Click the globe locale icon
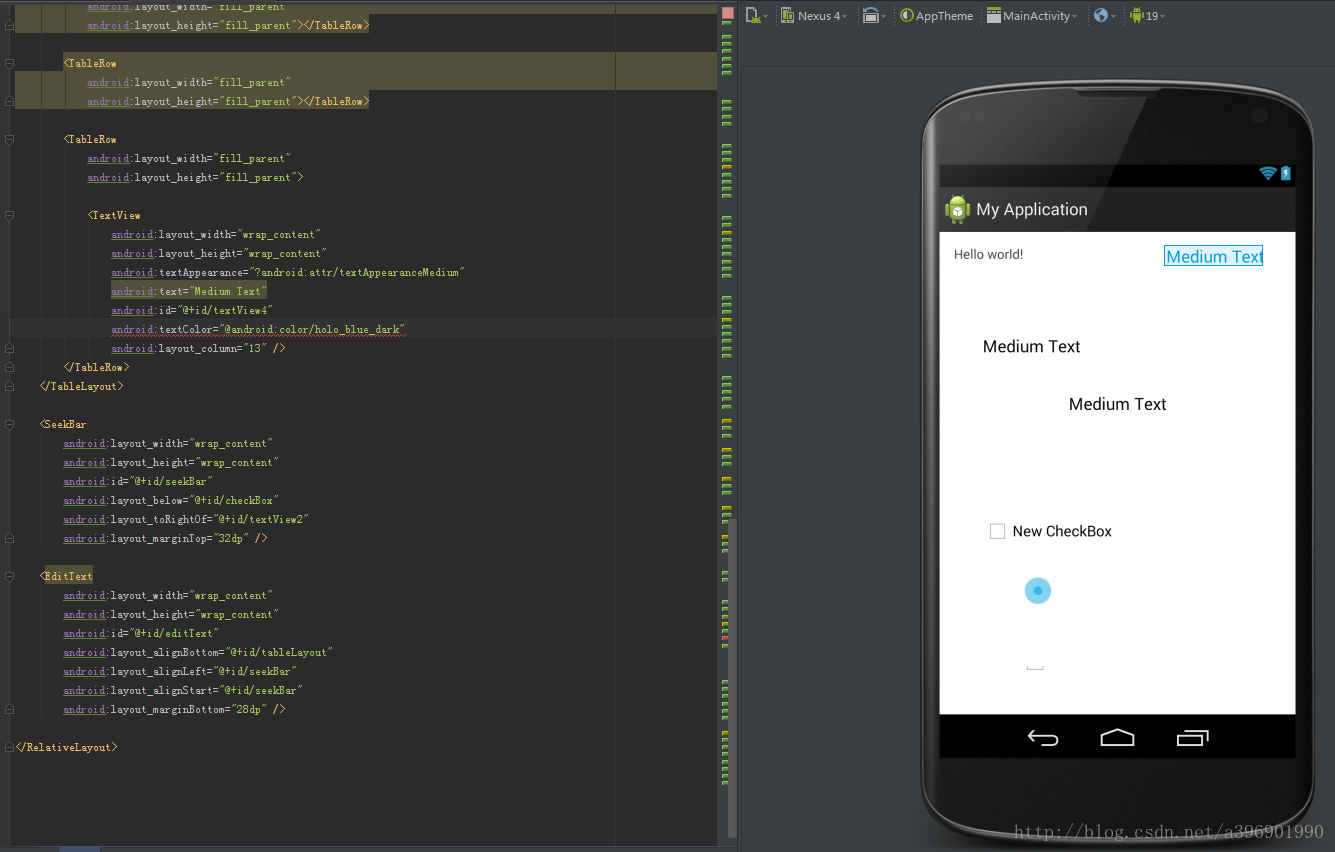The width and height of the screenshot is (1335, 852). click(x=1102, y=15)
